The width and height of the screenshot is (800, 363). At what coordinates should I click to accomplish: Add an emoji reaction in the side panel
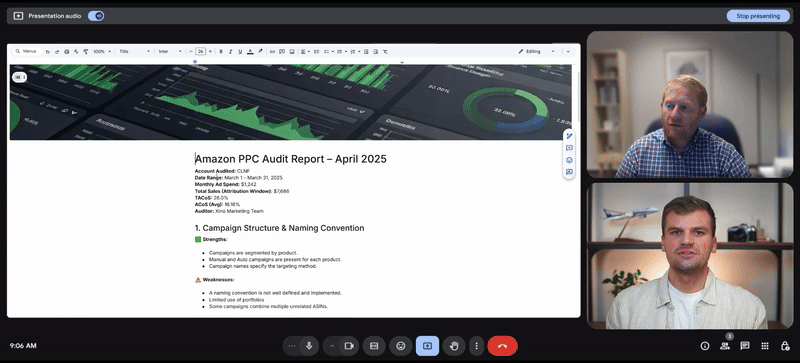(569, 160)
